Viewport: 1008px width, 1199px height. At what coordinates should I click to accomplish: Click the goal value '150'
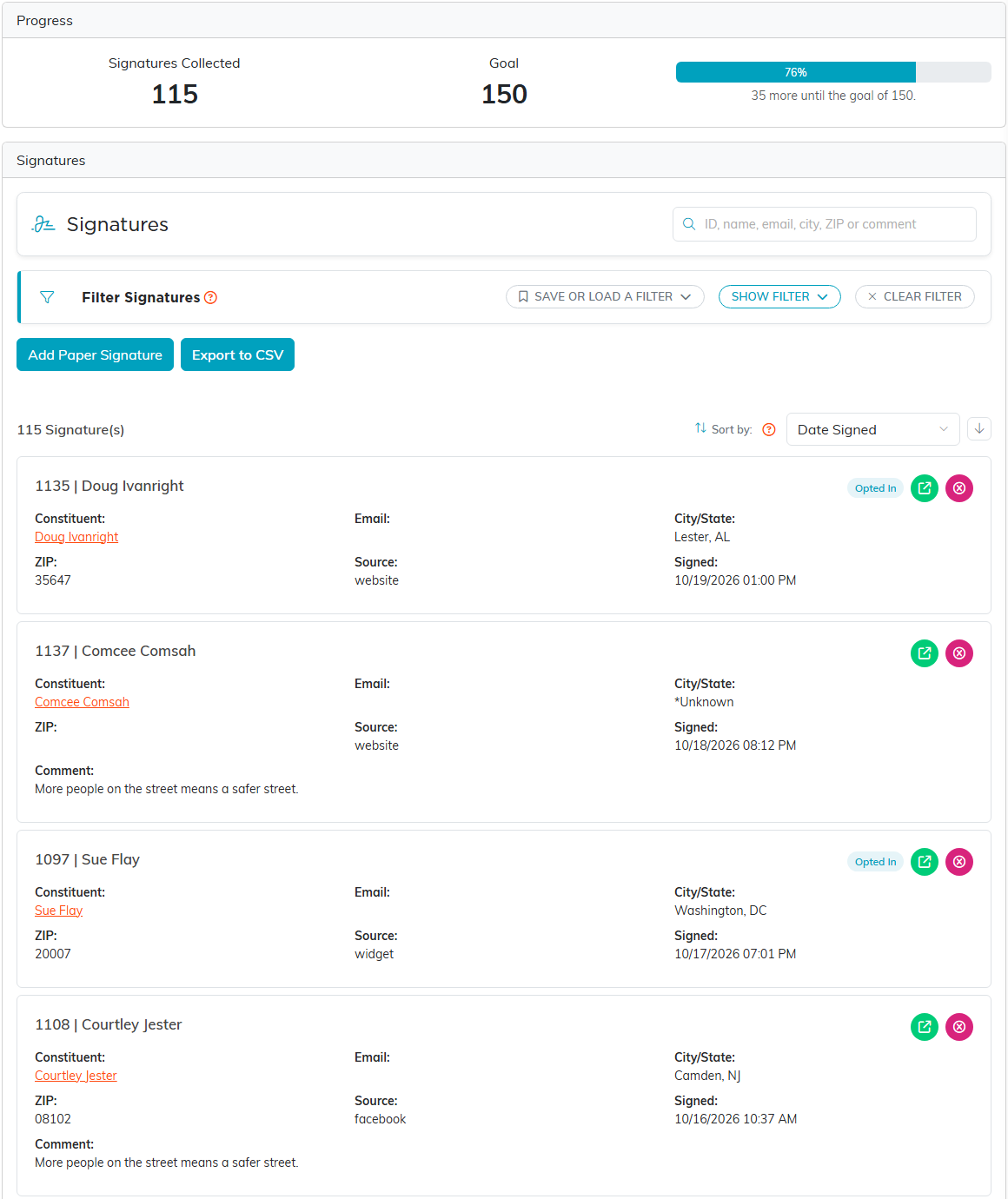504,94
